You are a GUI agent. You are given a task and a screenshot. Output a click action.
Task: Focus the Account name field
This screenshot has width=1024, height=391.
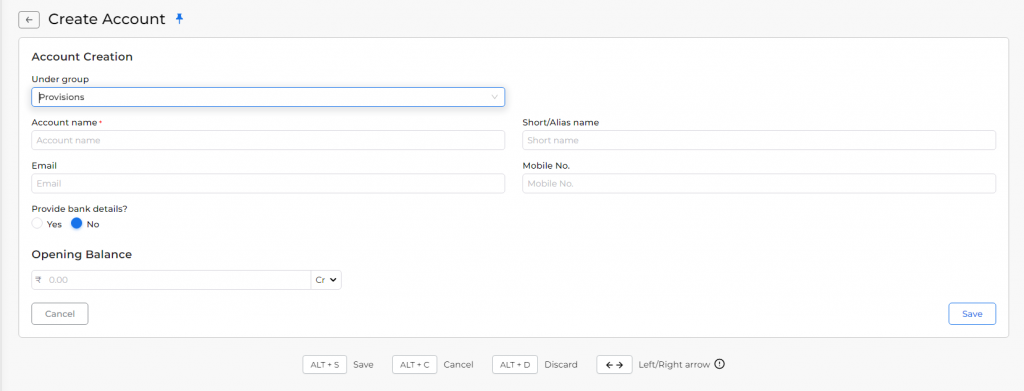coord(268,140)
